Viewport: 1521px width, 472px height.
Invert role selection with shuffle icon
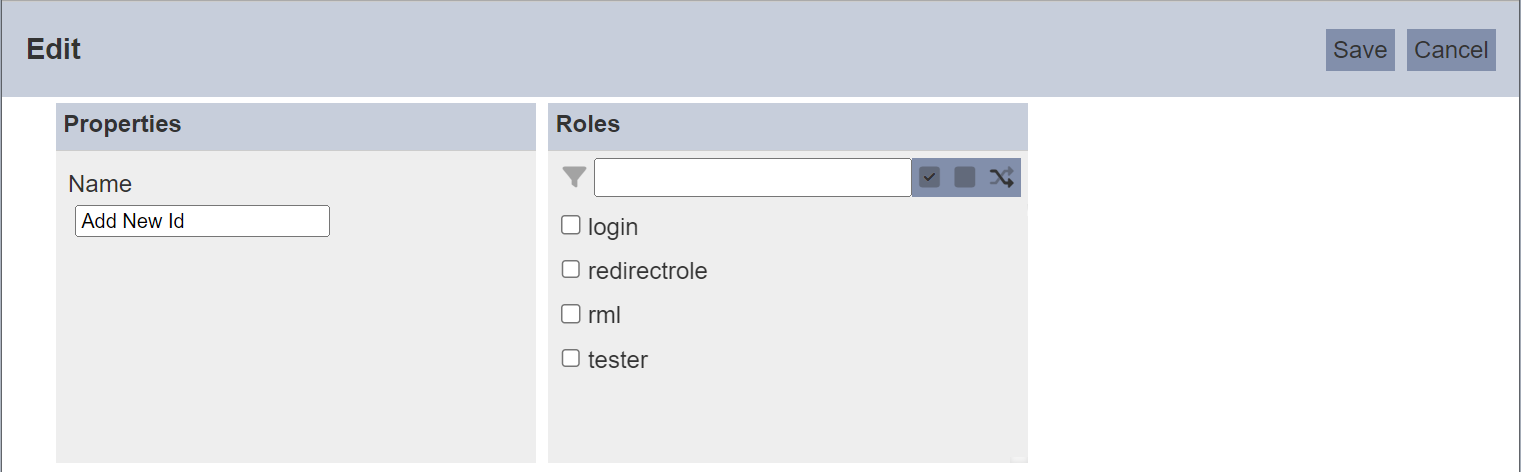pyautogui.click(x=1002, y=178)
